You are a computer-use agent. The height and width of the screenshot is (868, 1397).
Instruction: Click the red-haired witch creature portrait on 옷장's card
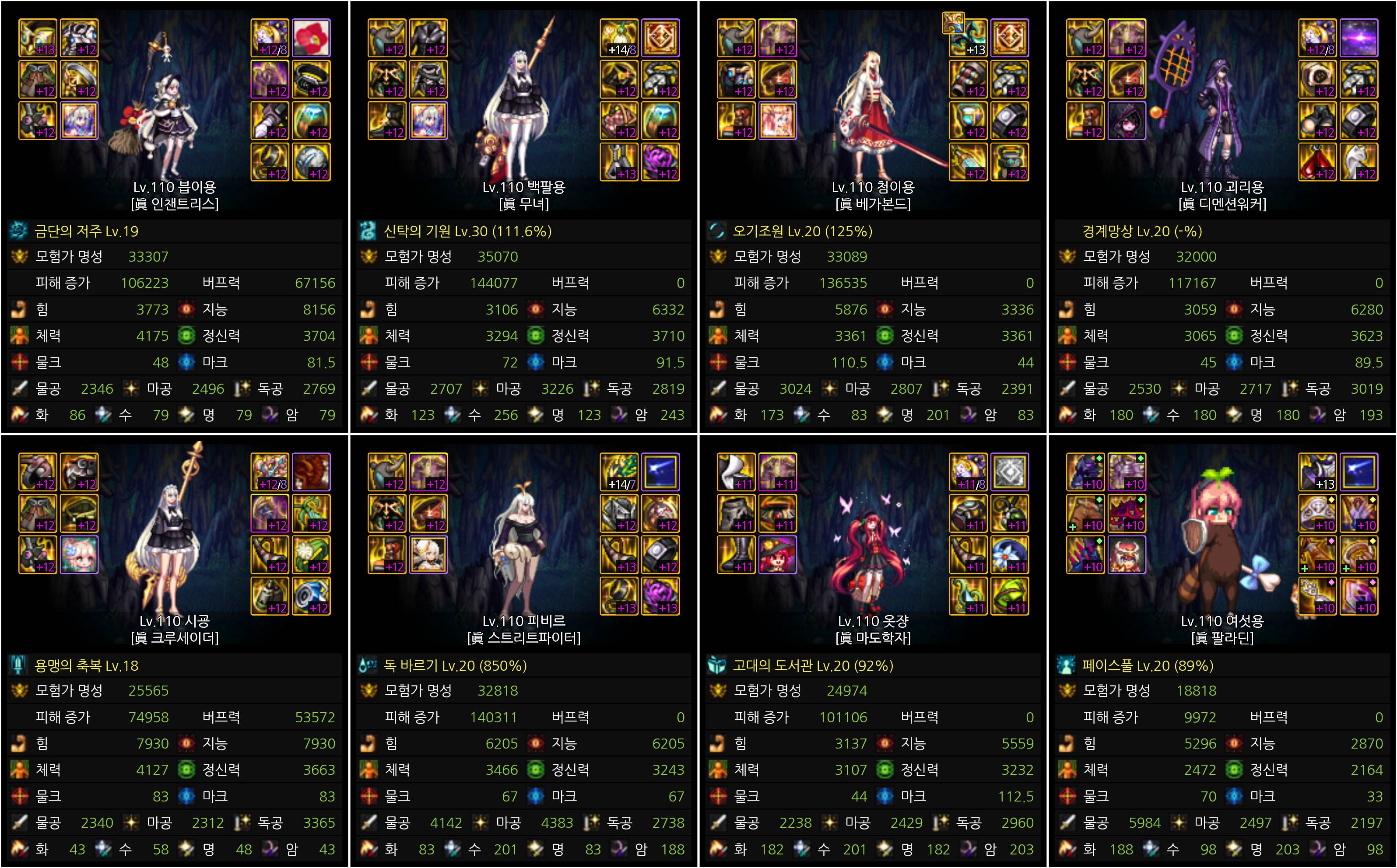tap(777, 555)
